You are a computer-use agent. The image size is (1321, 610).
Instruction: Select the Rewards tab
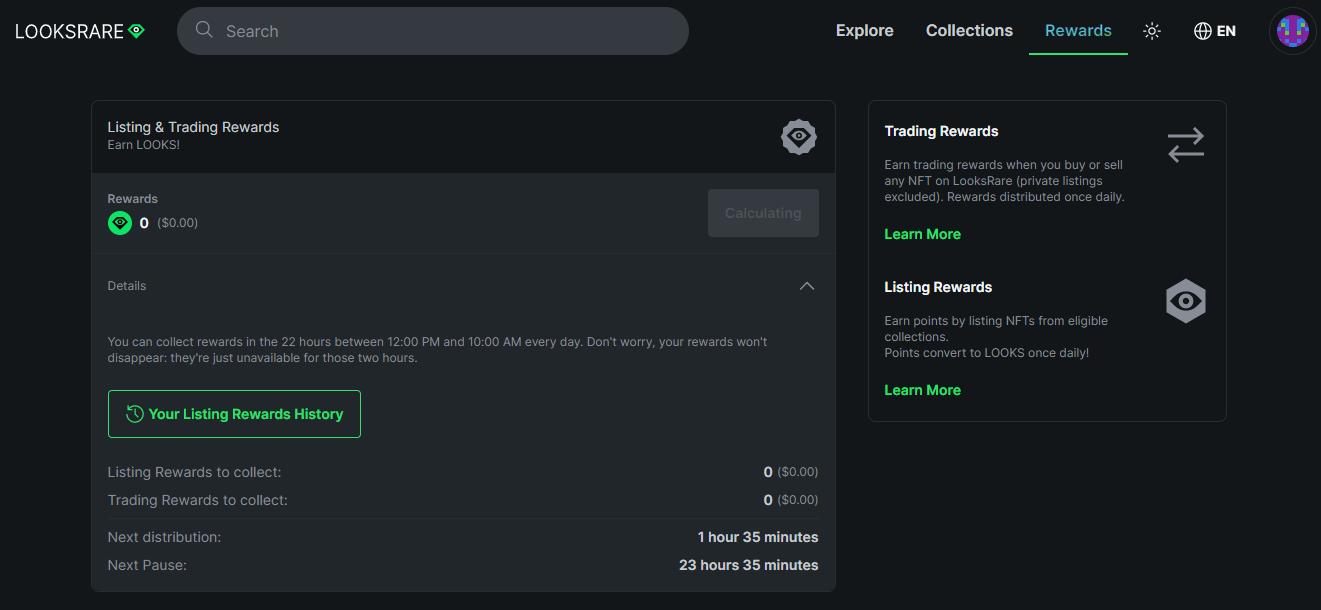click(x=1078, y=31)
